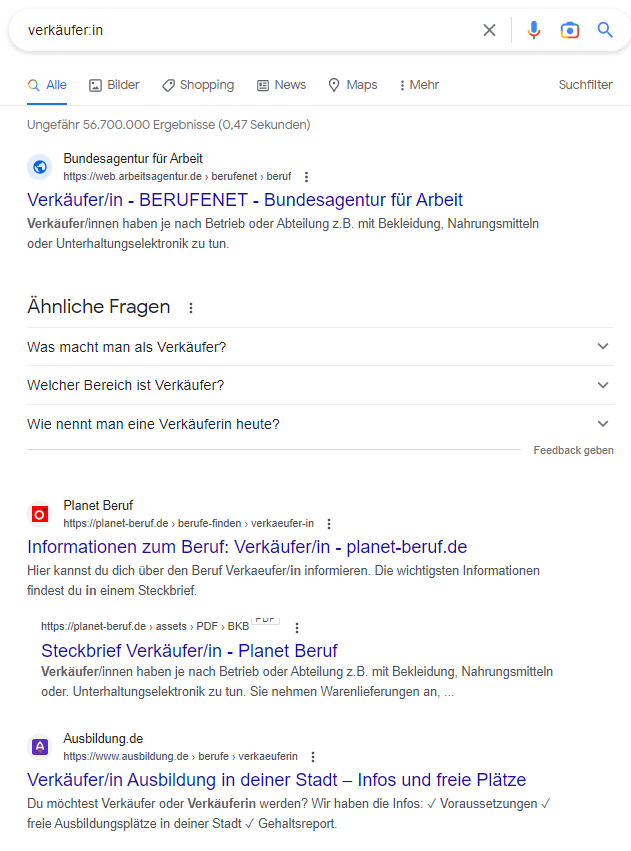631x851 pixels.
Task: Open options dots for the Planet Beruf result
Action: click(329, 524)
